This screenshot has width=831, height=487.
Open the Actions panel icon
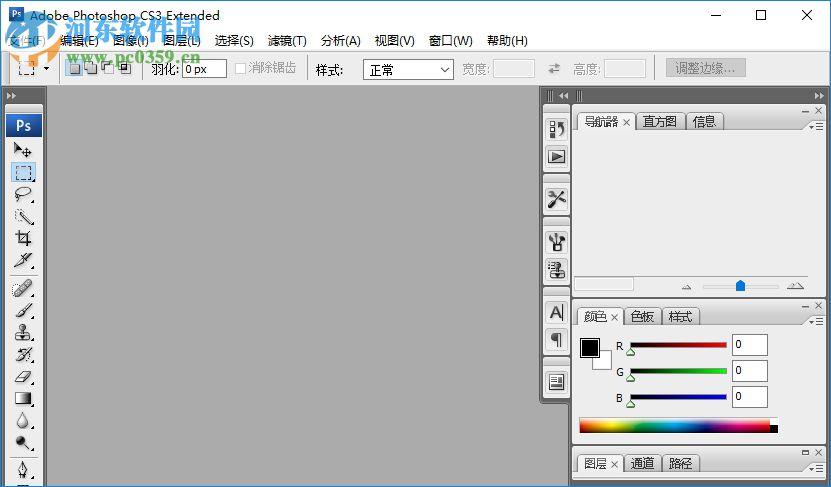click(x=556, y=157)
